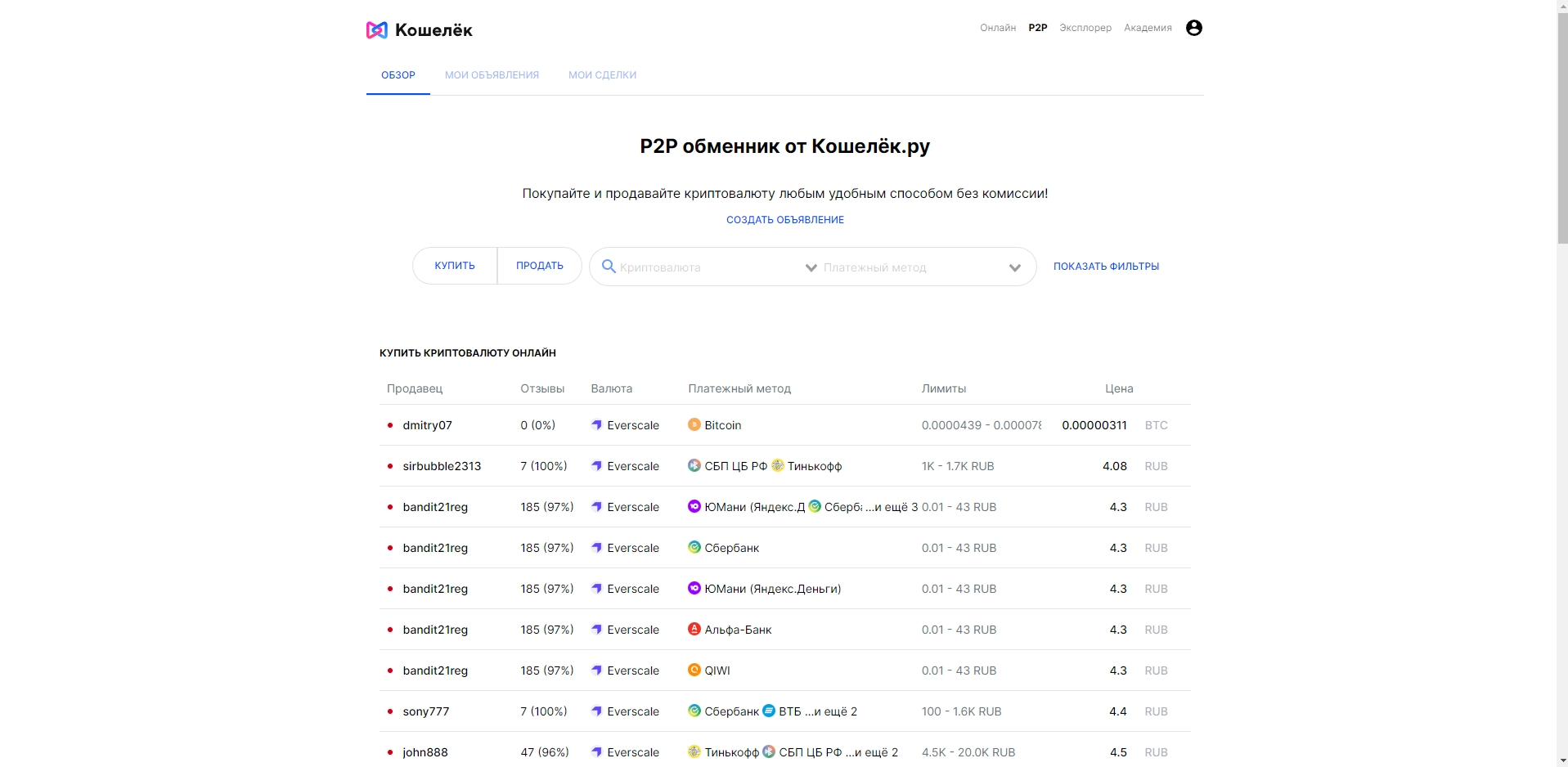Click the Тинькофф icon in sirbubble2313 row
Image resolution: width=1568 pixels, height=767 pixels.
pos(778,465)
